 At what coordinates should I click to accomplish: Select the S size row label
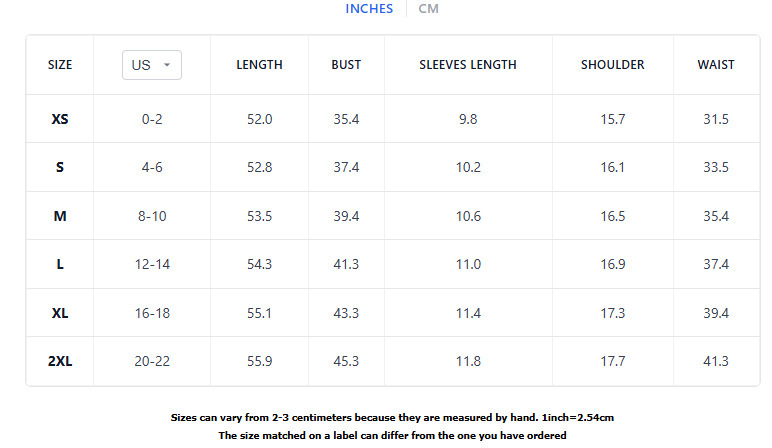(60, 168)
